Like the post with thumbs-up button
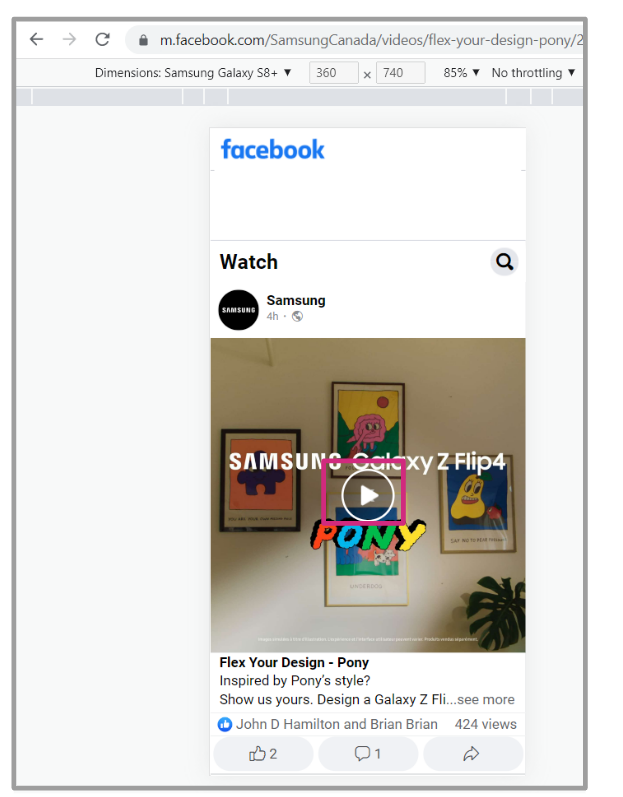 click(263, 754)
